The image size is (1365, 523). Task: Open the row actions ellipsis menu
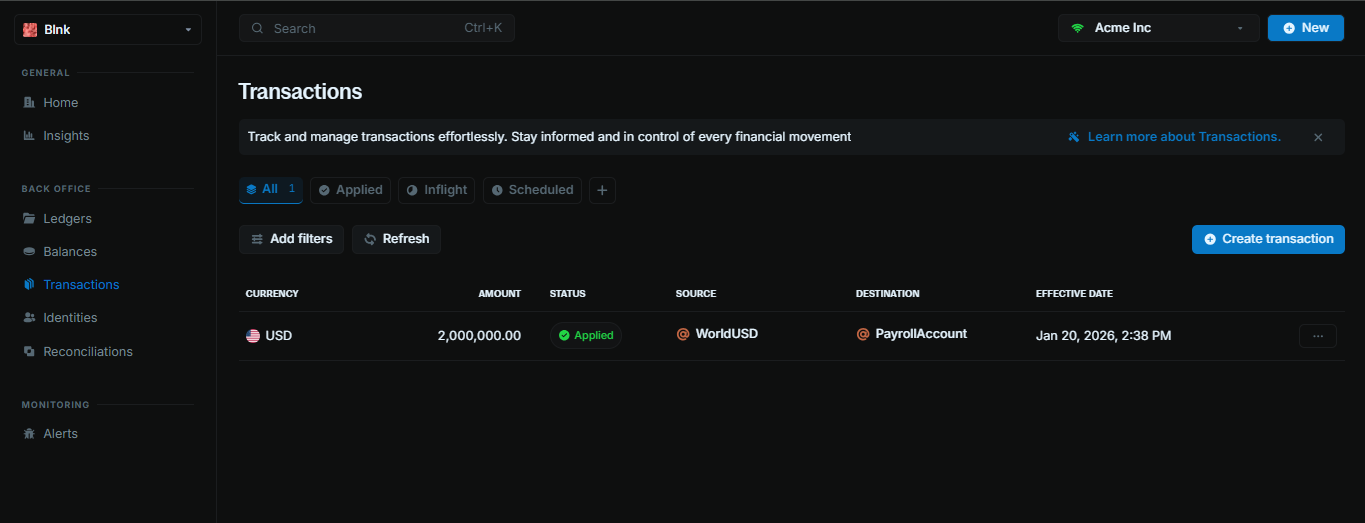[x=1318, y=336]
